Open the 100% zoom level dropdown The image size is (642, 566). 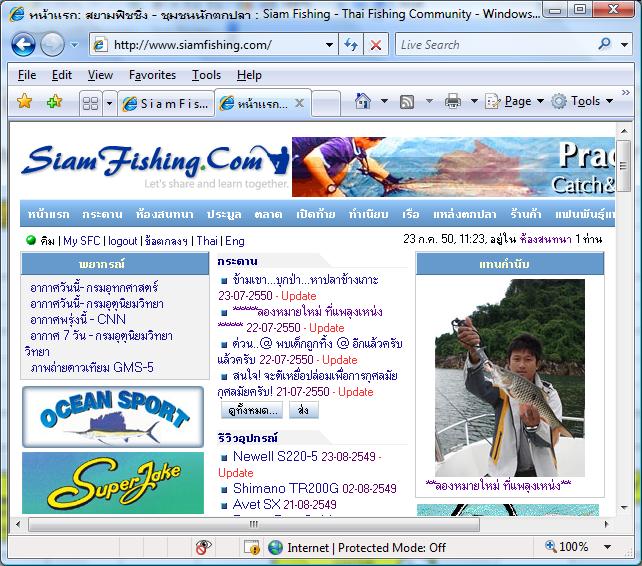tap(608, 547)
